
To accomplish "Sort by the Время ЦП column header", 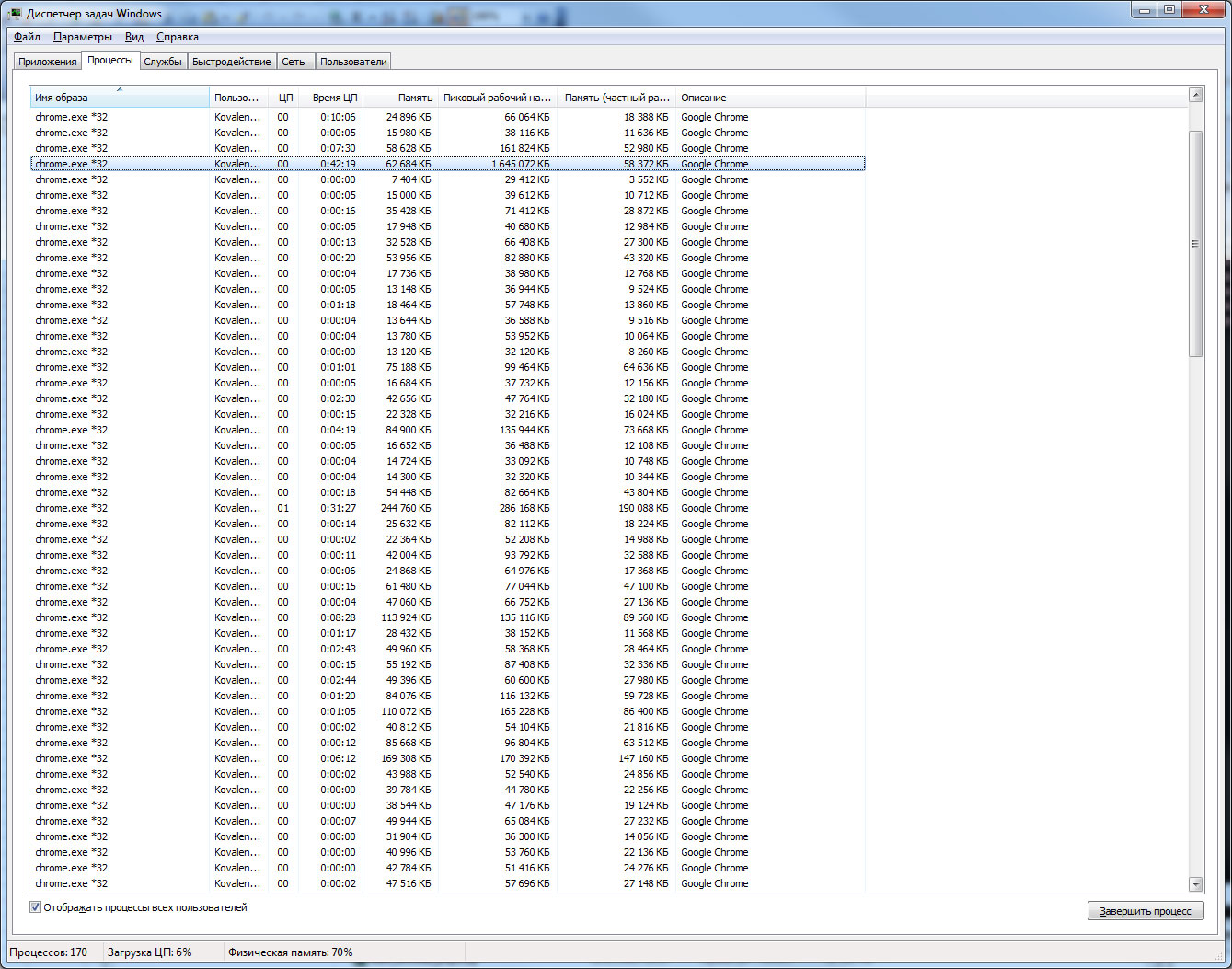I will tap(331, 98).
